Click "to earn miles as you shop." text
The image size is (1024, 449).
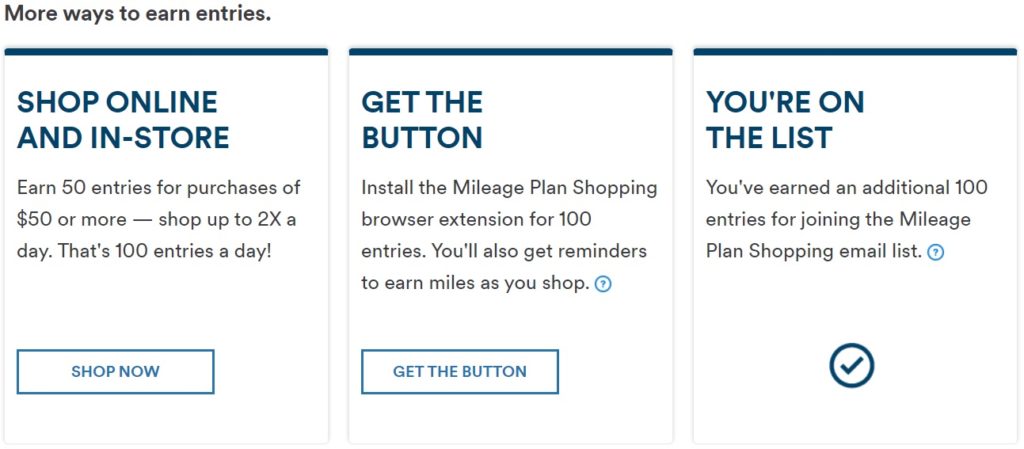(475, 283)
